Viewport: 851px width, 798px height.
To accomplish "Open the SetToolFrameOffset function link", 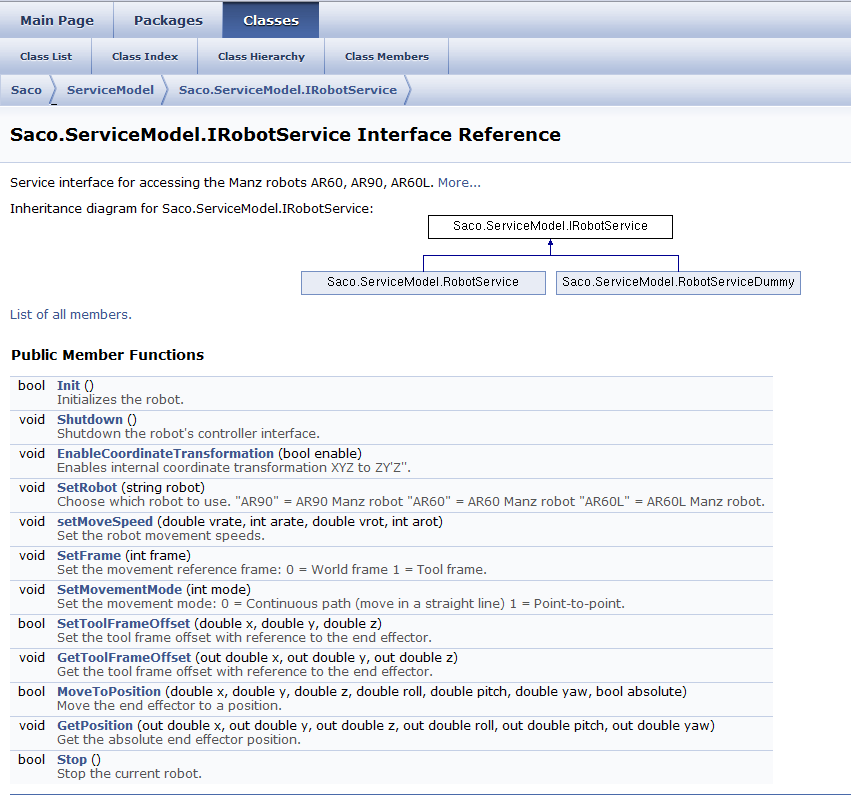I will [x=124, y=624].
